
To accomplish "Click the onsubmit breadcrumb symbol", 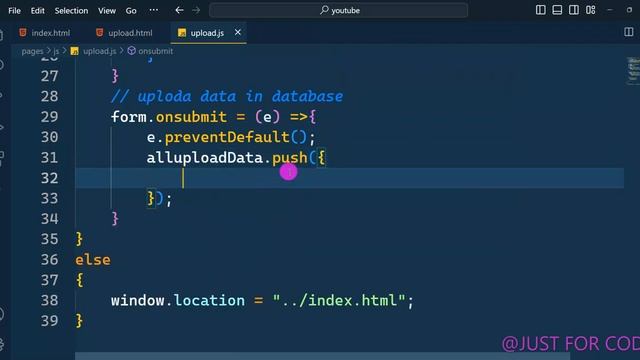I will (156, 51).
